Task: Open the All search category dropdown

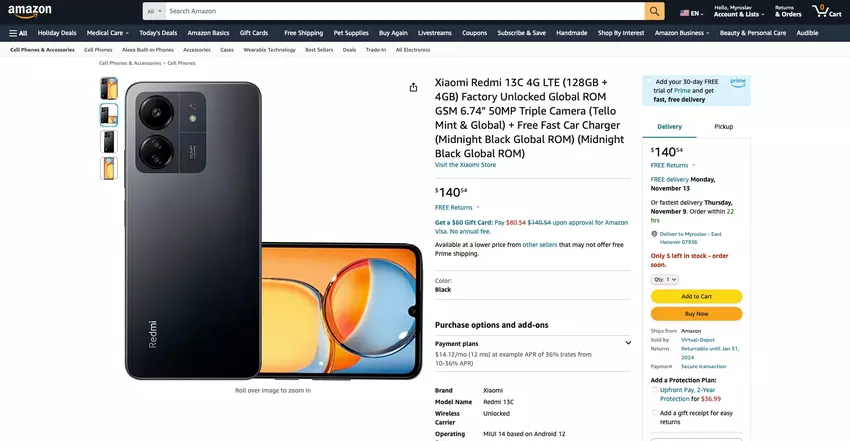Action: pyautogui.click(x=154, y=11)
